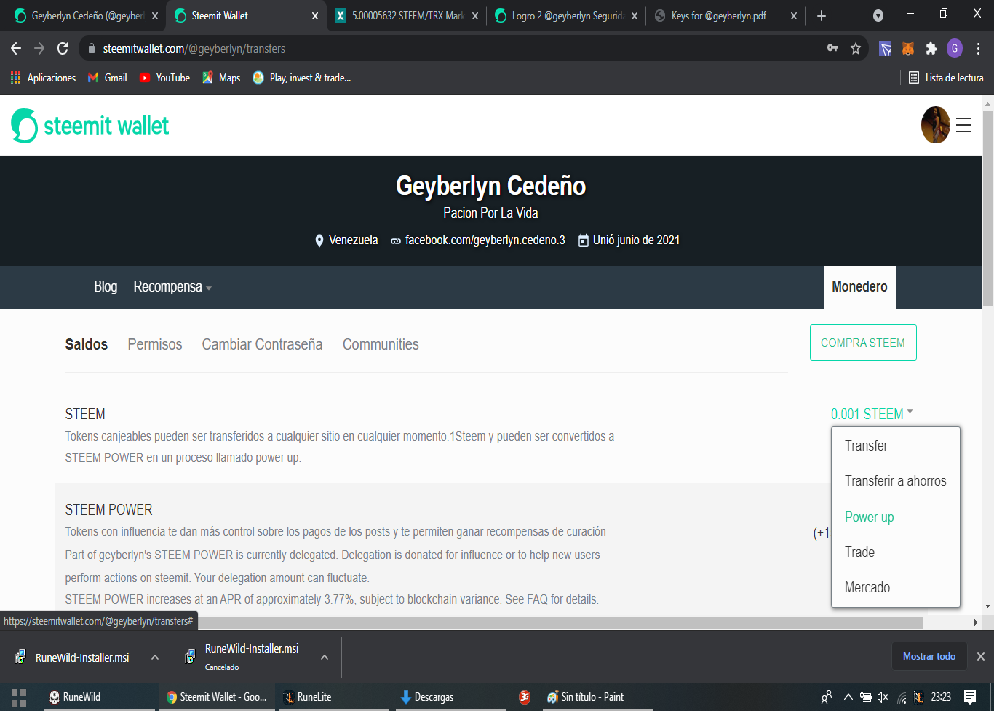Click the taskbar clock 23:23
The image size is (994, 711).
940,697
